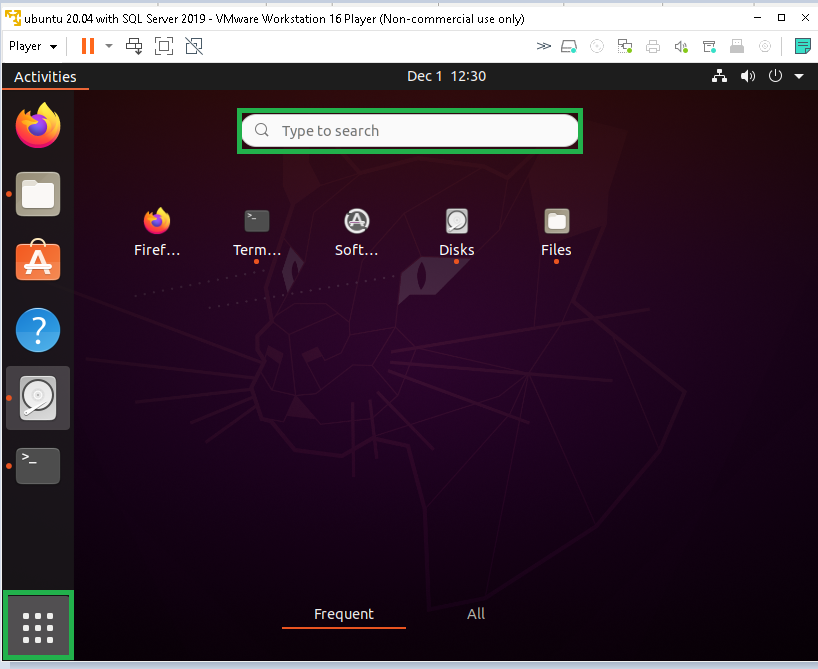Open the Files app in the dock

(38, 194)
